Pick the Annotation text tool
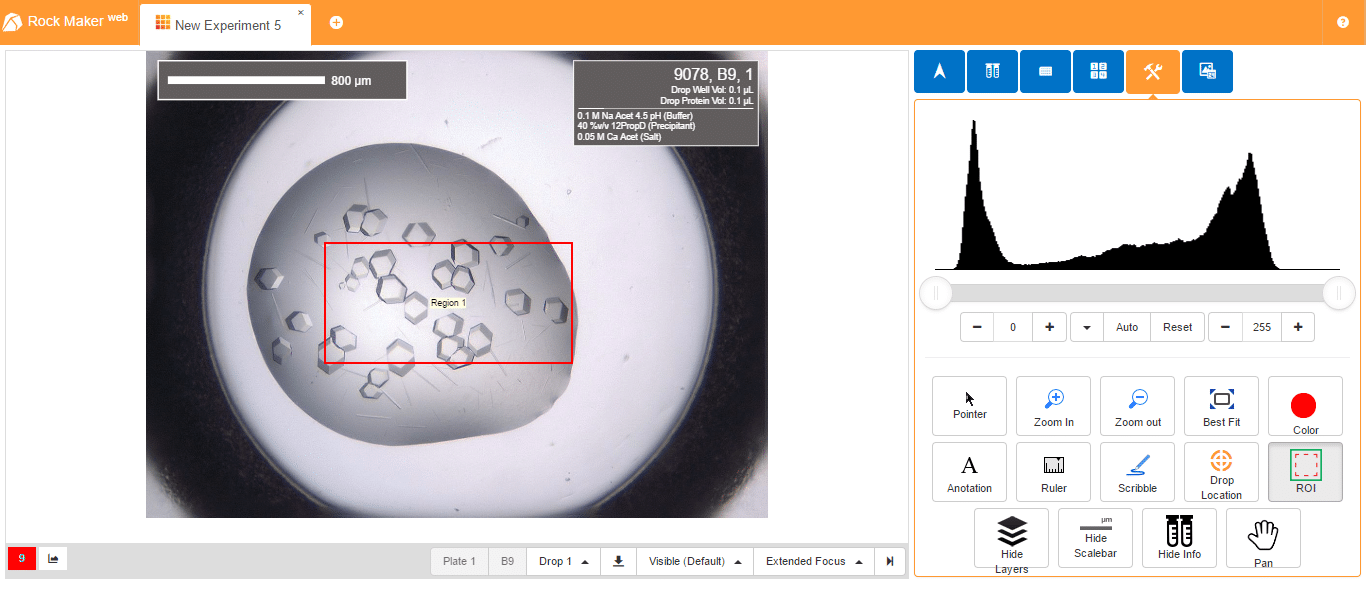Viewport: 1366px width, 589px height. (x=969, y=472)
